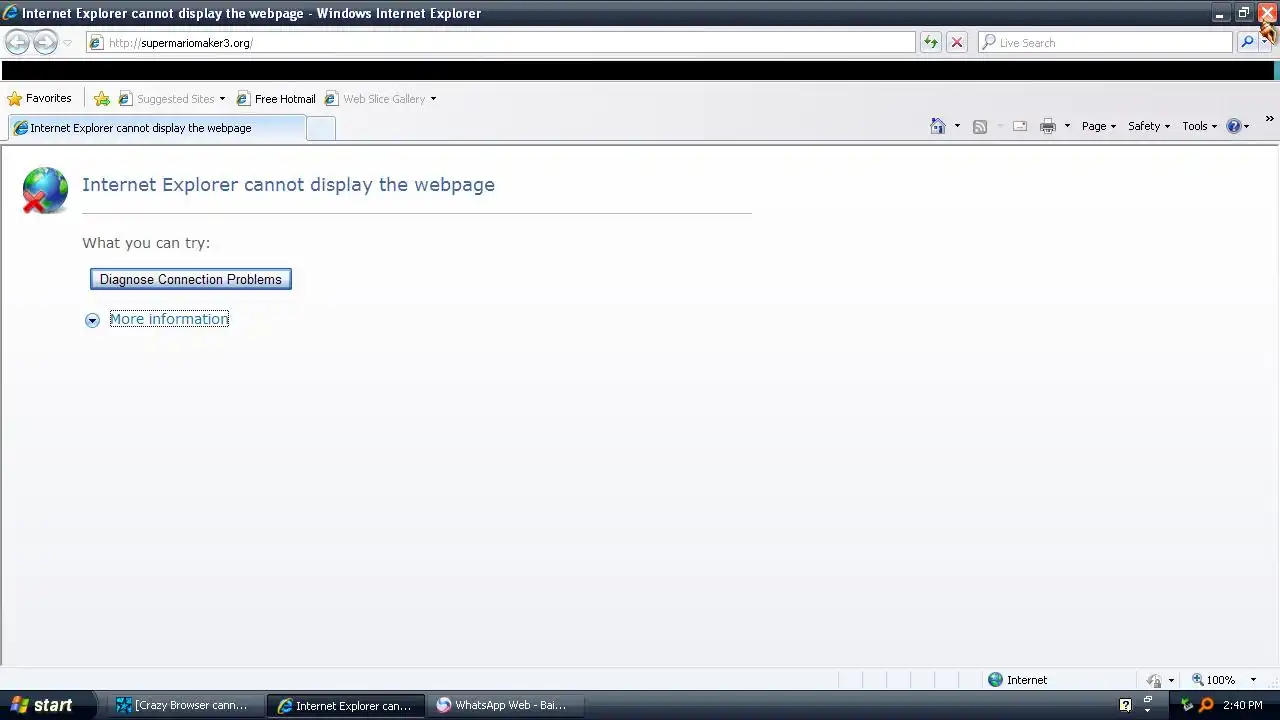This screenshot has height=720, width=1280.
Task: Click the error globe icon with red X
Action: click(x=45, y=190)
